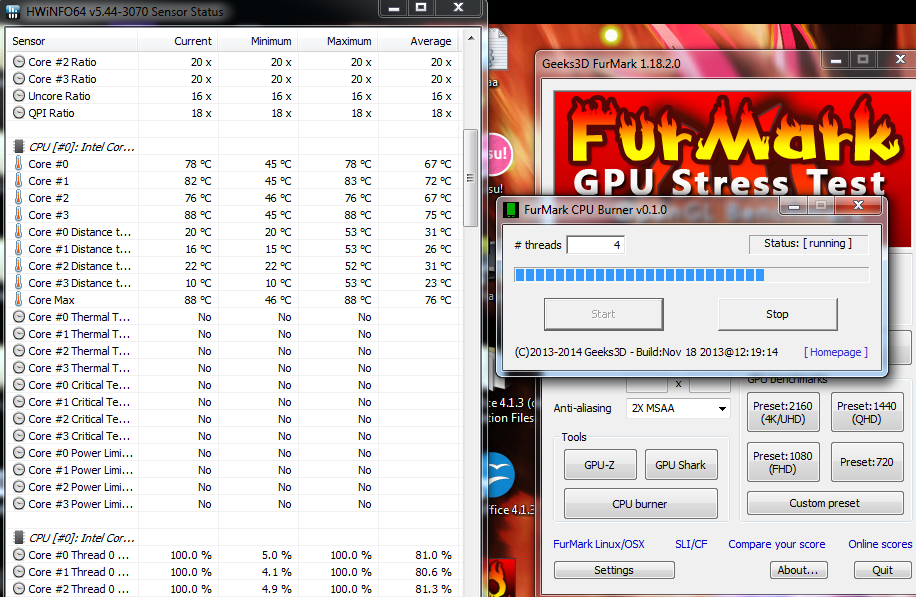Click the status icon for Core #1 Critical Temperature
This screenshot has height=597, width=916.
(x=19, y=401)
